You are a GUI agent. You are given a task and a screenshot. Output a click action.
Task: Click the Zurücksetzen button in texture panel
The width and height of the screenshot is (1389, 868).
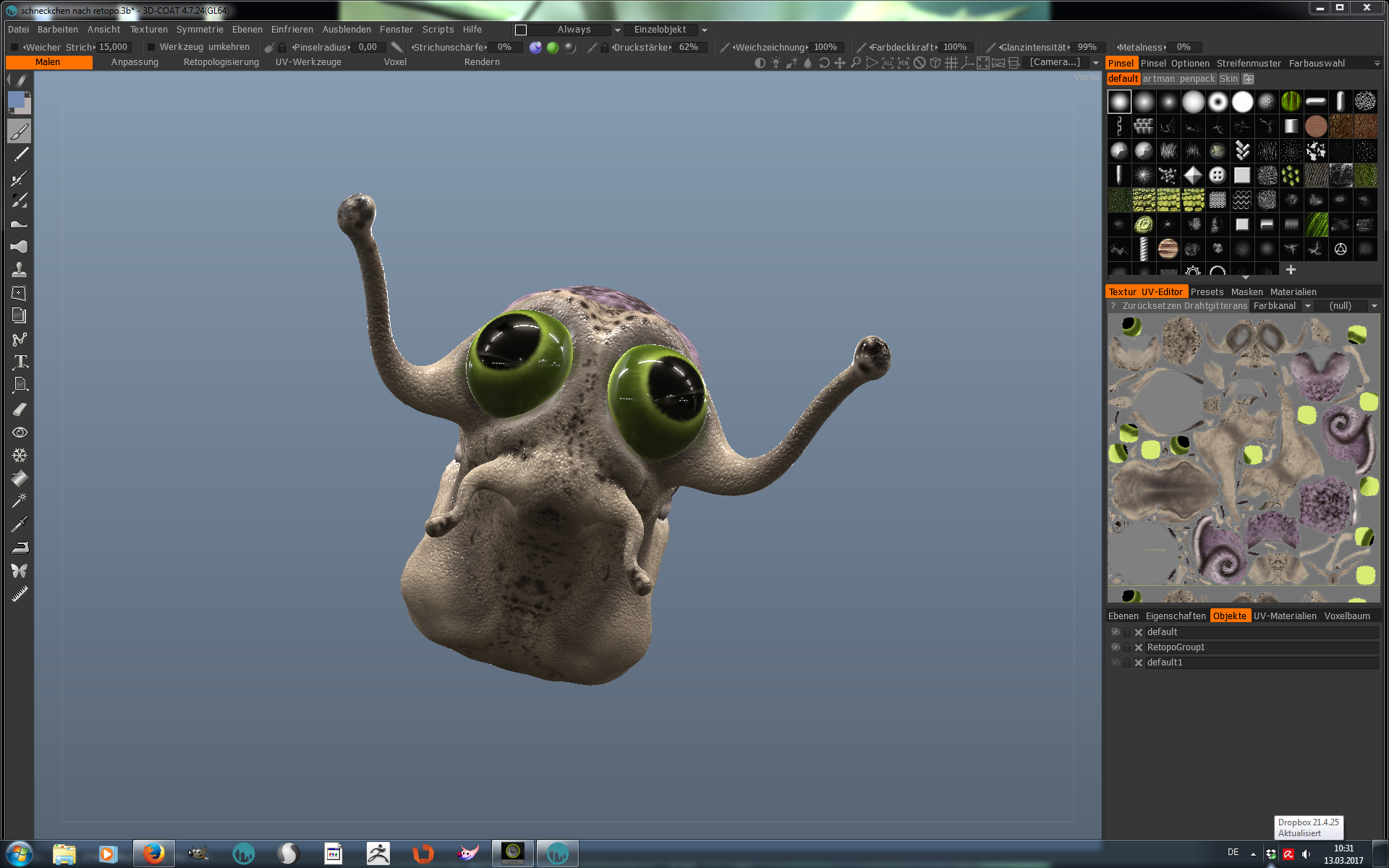tap(1150, 306)
